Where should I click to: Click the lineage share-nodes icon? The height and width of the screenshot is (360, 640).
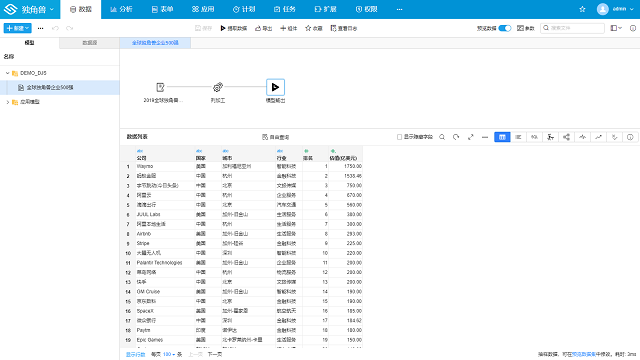pyautogui.click(x=566, y=137)
